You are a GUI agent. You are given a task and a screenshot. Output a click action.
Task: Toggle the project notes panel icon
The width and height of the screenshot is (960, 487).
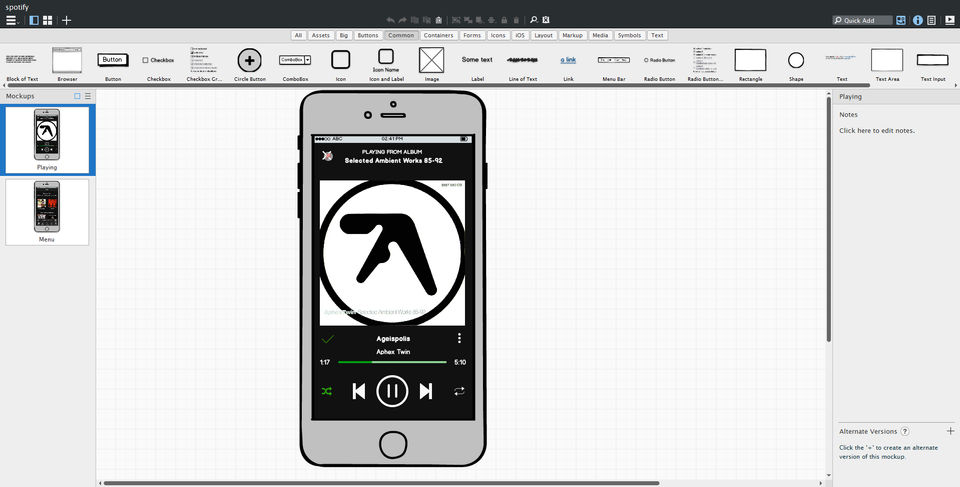(x=932, y=20)
